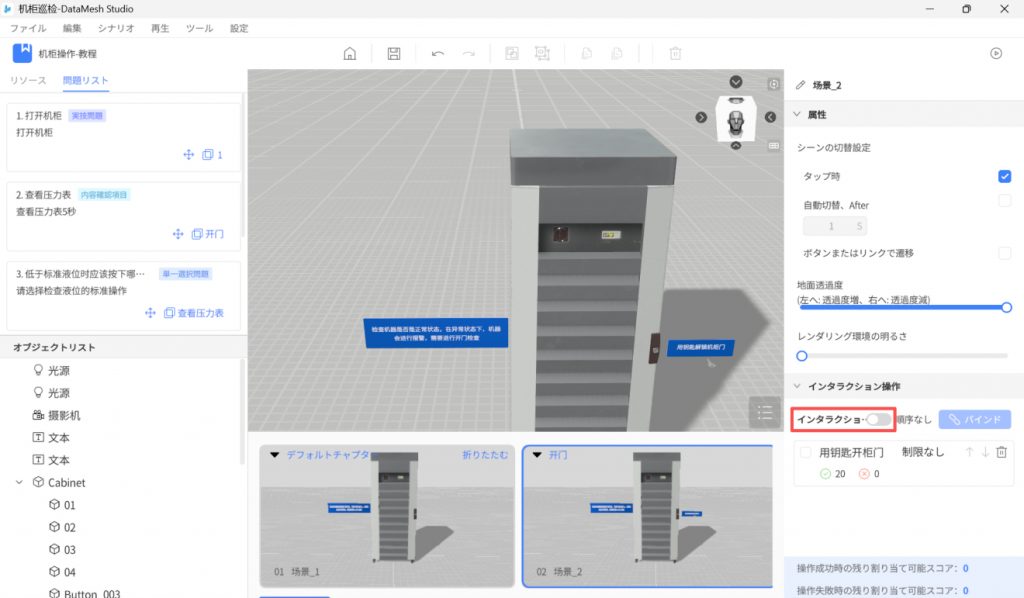The image size is (1024, 598).
Task: Click the undo arrow in the toolbar
Action: pos(437,54)
